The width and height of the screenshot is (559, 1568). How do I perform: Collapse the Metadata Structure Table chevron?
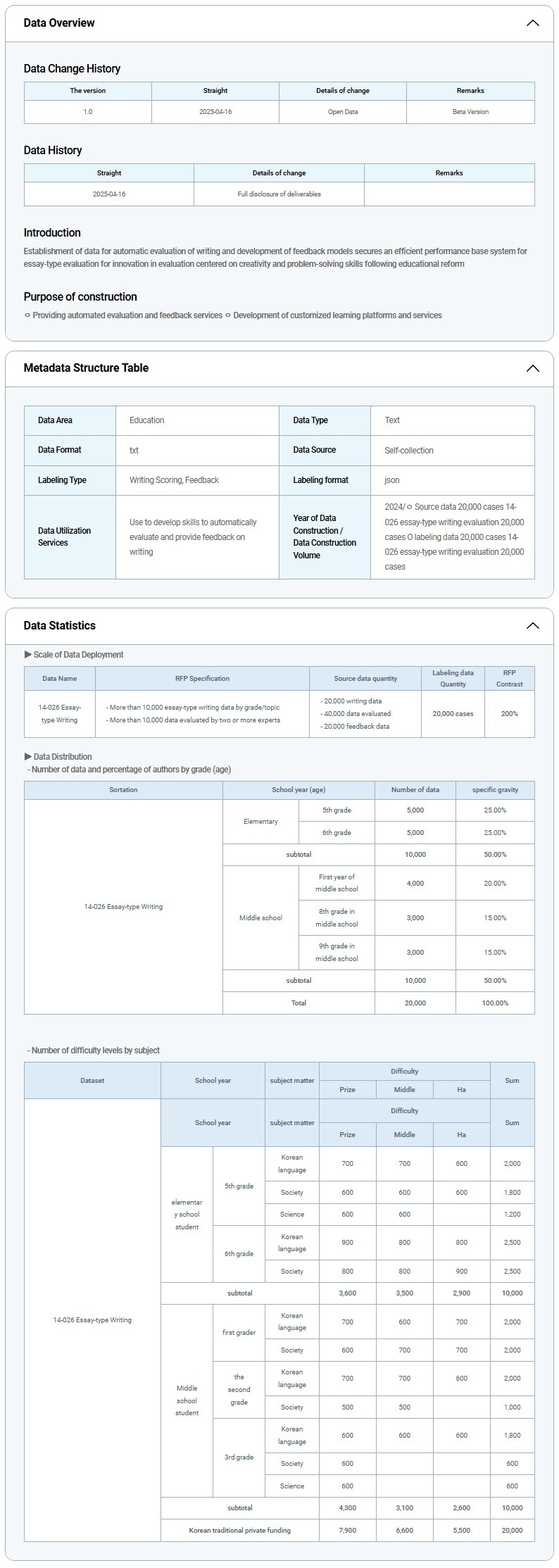pos(532,368)
